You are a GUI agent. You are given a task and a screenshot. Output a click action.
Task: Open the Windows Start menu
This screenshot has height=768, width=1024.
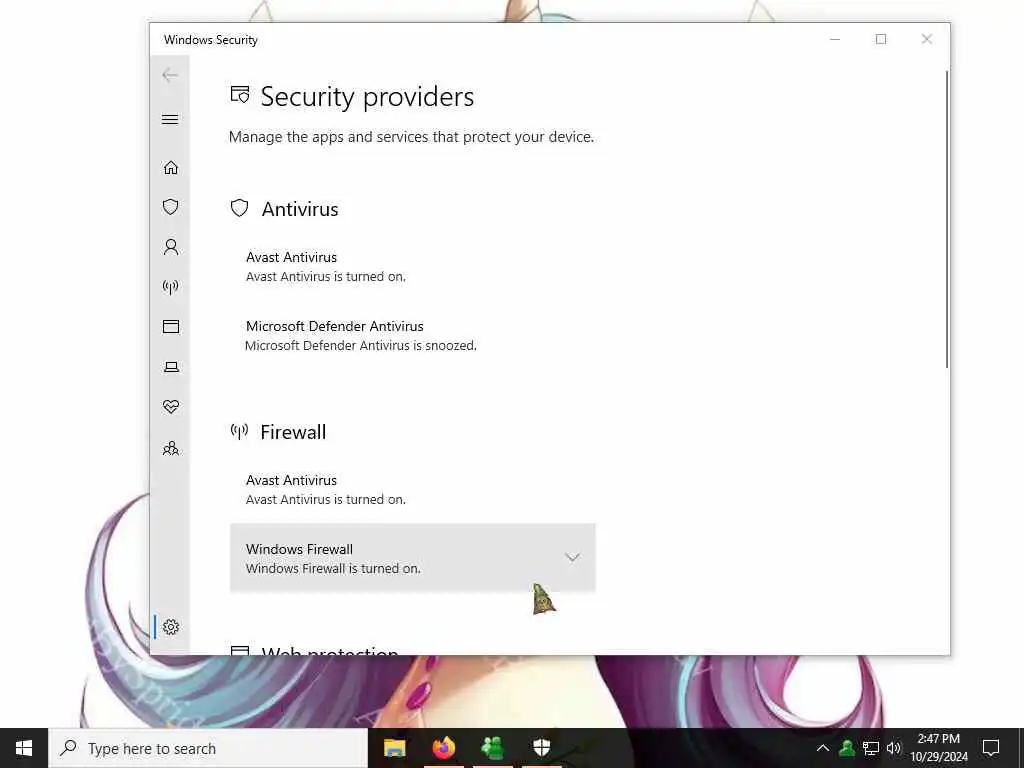24,748
